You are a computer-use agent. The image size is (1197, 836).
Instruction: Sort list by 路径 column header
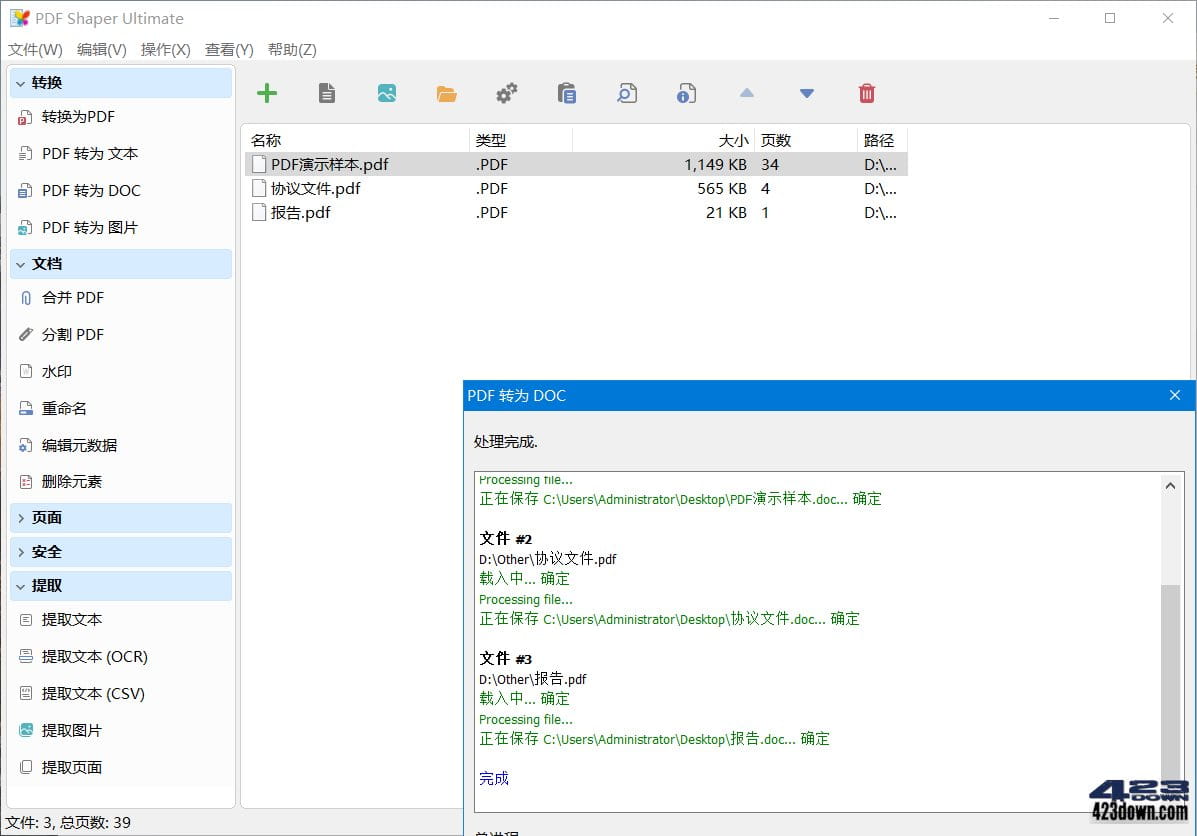point(882,140)
